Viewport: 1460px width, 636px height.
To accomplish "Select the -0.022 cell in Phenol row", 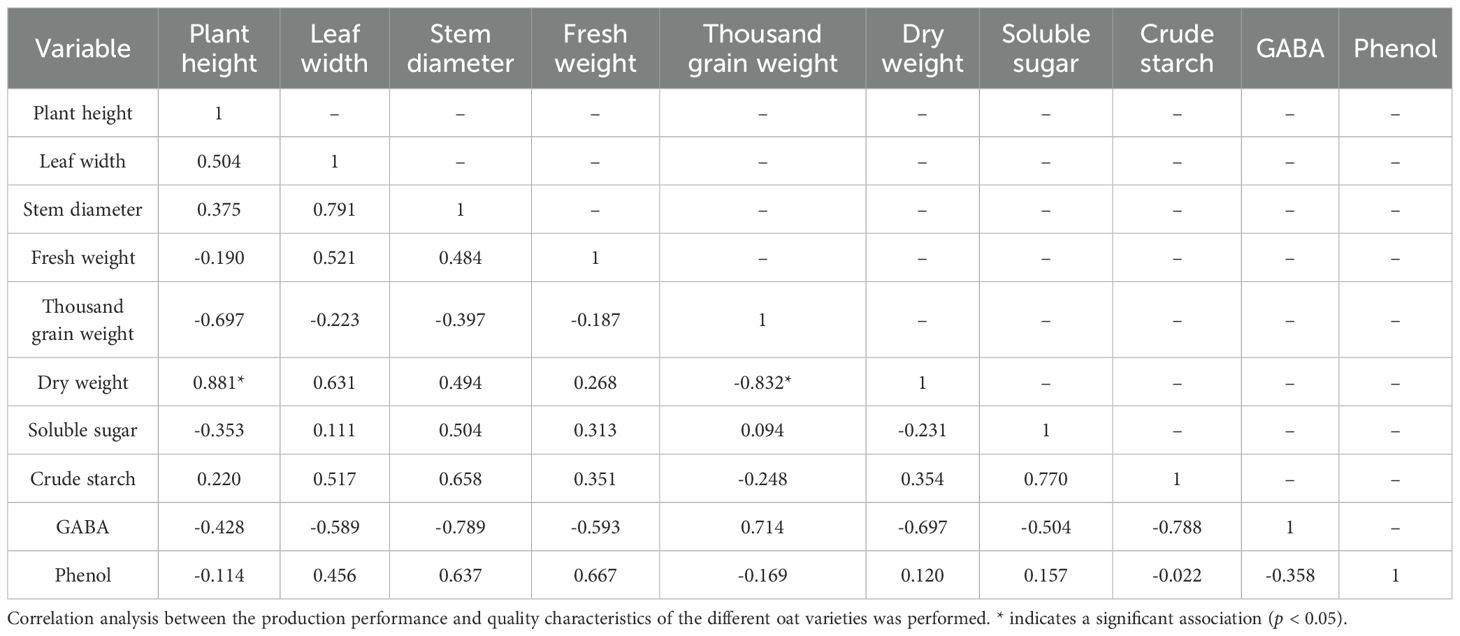I will point(1177,575).
